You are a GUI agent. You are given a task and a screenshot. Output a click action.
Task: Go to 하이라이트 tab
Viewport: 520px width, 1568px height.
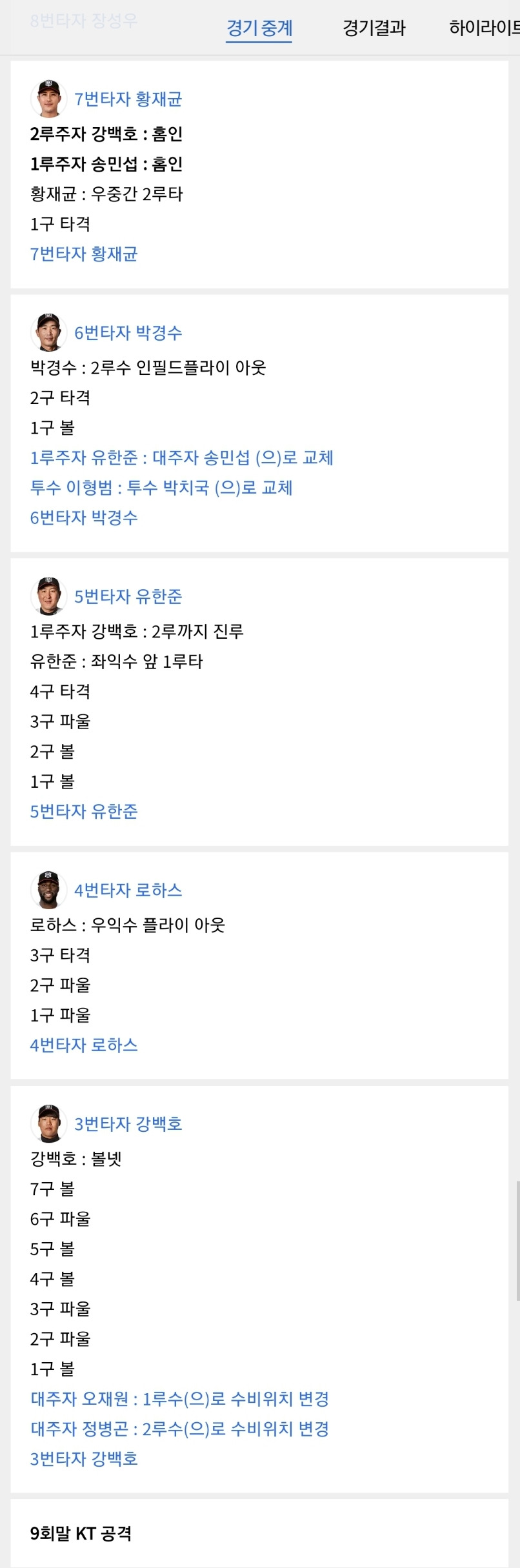pos(484,28)
